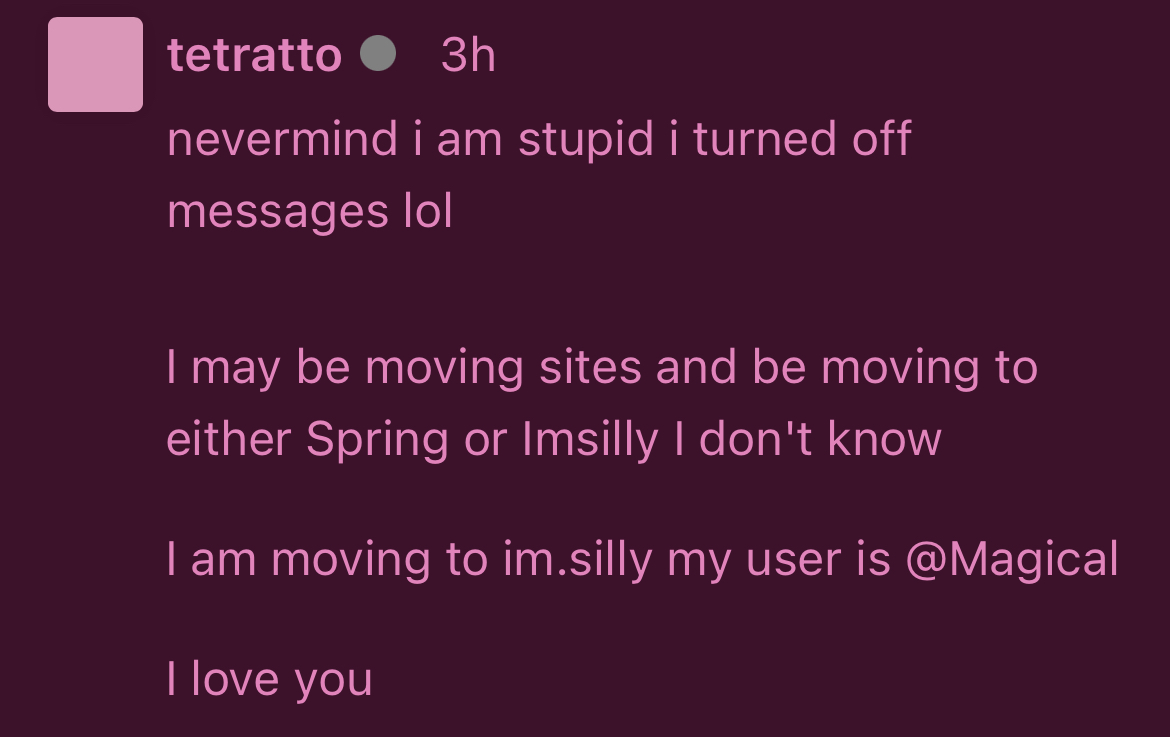Image resolution: width=1170 pixels, height=737 pixels.
Task: Click the word 'sites' in the post
Action: 590,367
